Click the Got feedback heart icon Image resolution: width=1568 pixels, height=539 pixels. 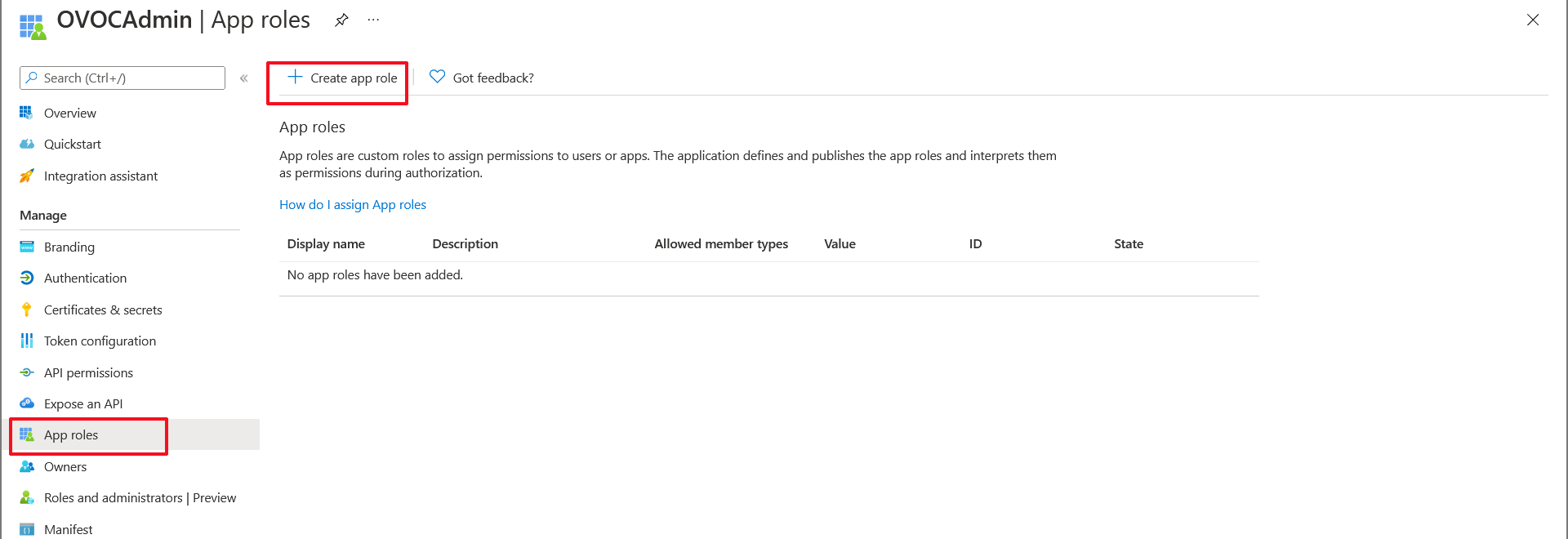point(438,77)
